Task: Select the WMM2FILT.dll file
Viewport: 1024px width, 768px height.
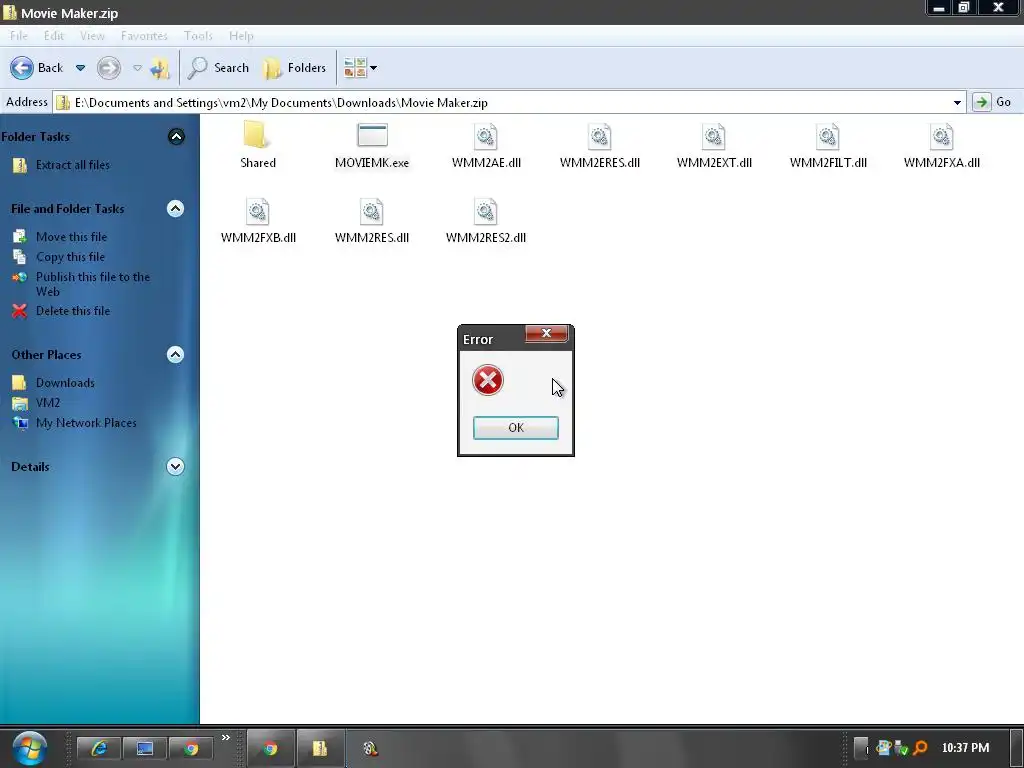Action: coord(827,146)
